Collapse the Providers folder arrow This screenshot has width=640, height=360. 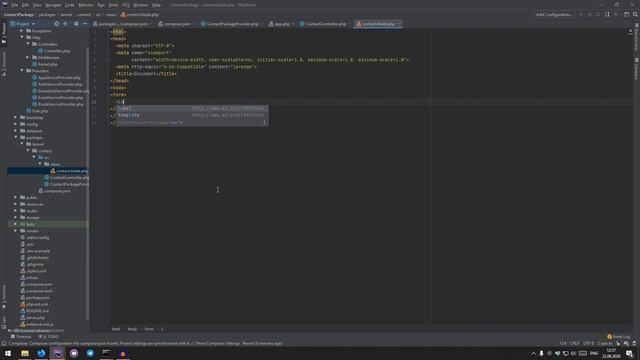click(x=22, y=71)
